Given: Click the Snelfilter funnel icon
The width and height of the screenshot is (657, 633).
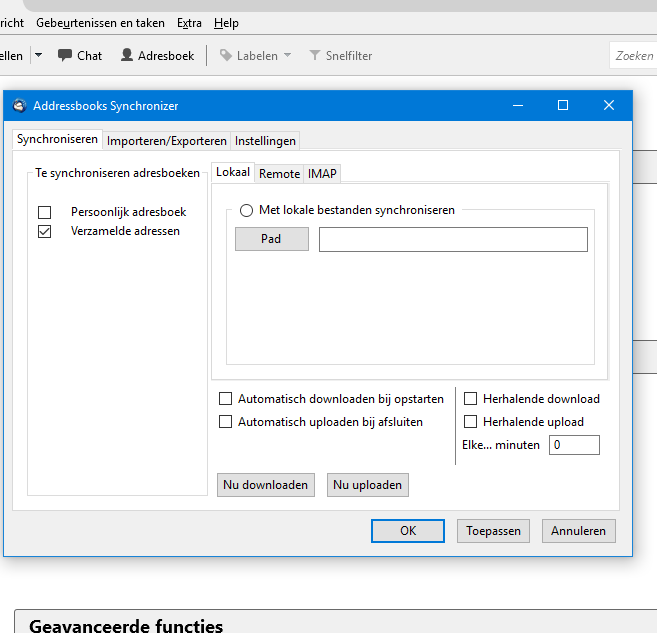Looking at the screenshot, I should (x=315, y=56).
